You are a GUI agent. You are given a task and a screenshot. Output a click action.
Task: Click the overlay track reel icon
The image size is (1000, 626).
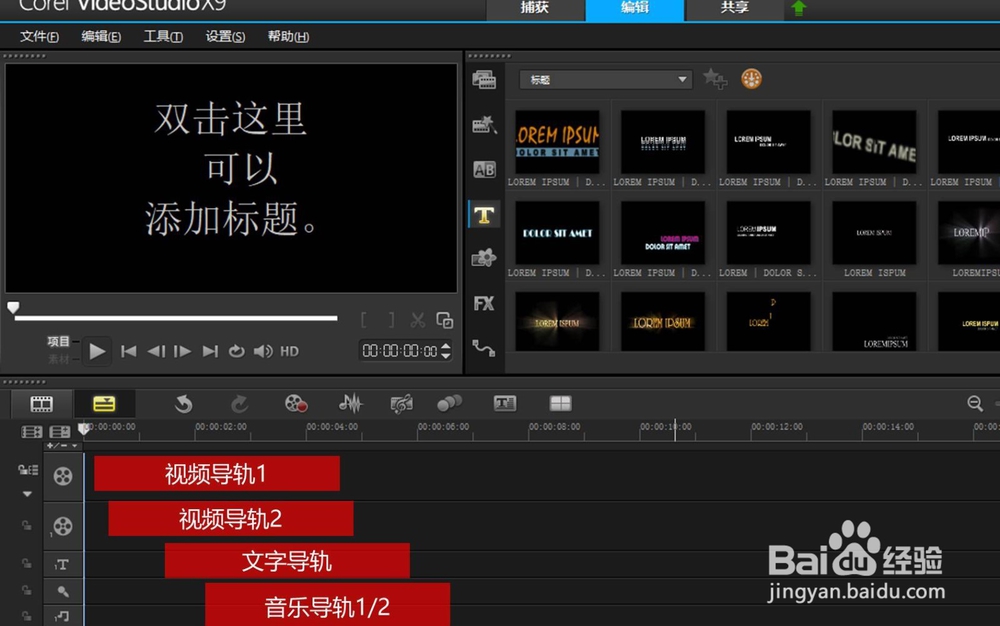[62, 526]
